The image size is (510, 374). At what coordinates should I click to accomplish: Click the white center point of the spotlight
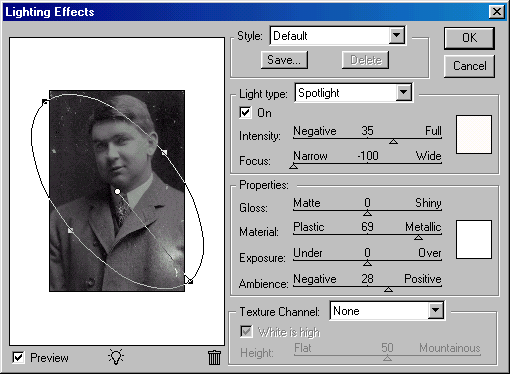coord(117,191)
